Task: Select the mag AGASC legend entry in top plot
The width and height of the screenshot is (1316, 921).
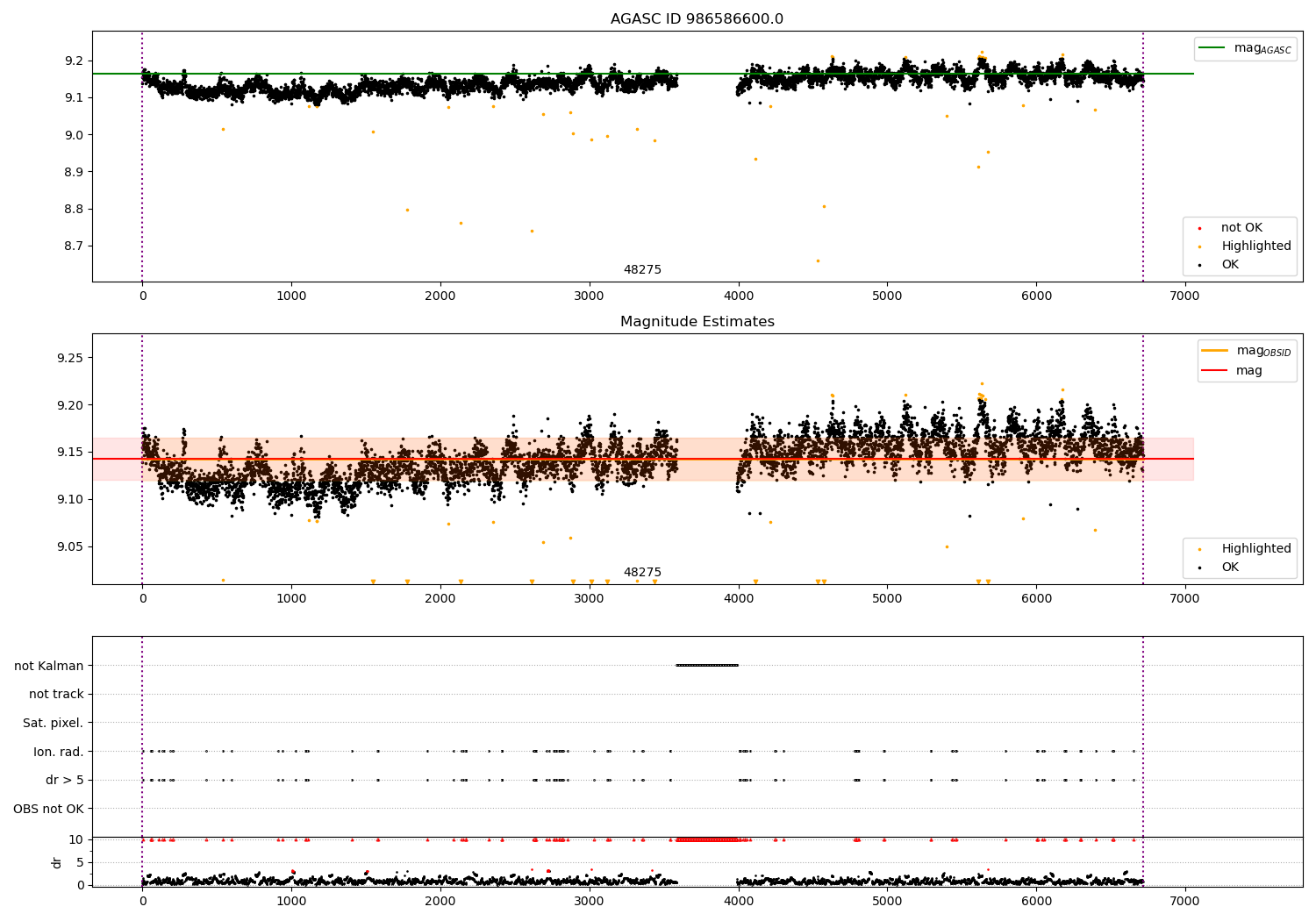Action: tap(1245, 48)
